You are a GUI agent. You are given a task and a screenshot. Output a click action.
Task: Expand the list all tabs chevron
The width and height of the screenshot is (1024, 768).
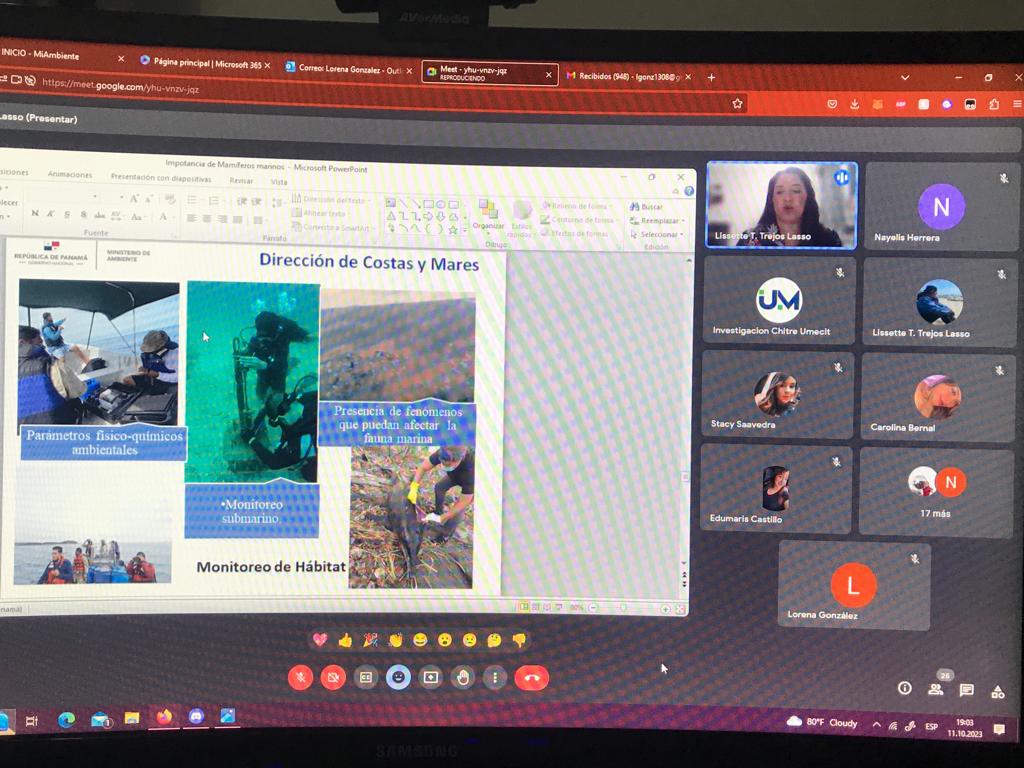click(905, 77)
